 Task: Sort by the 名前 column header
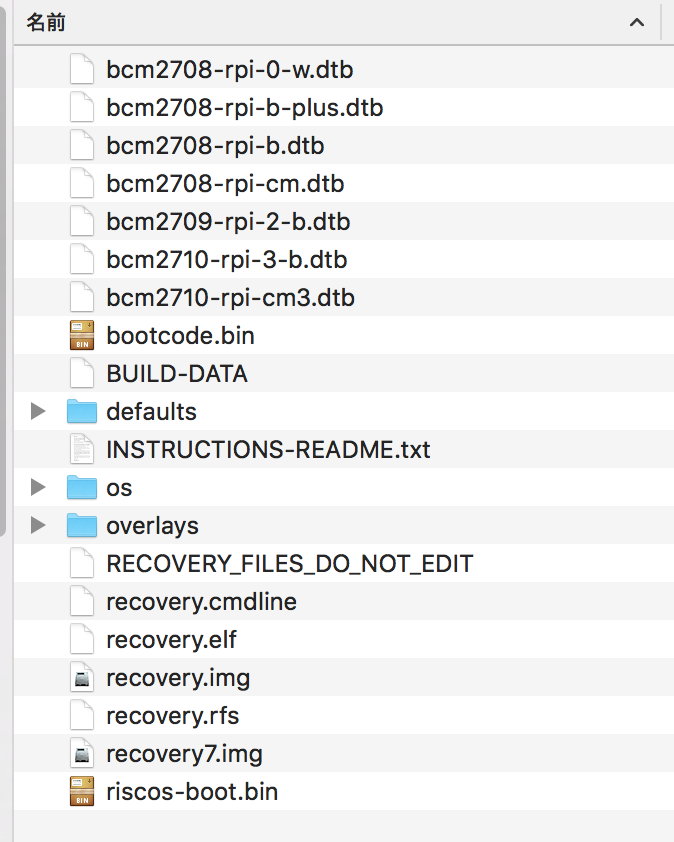coord(46,23)
